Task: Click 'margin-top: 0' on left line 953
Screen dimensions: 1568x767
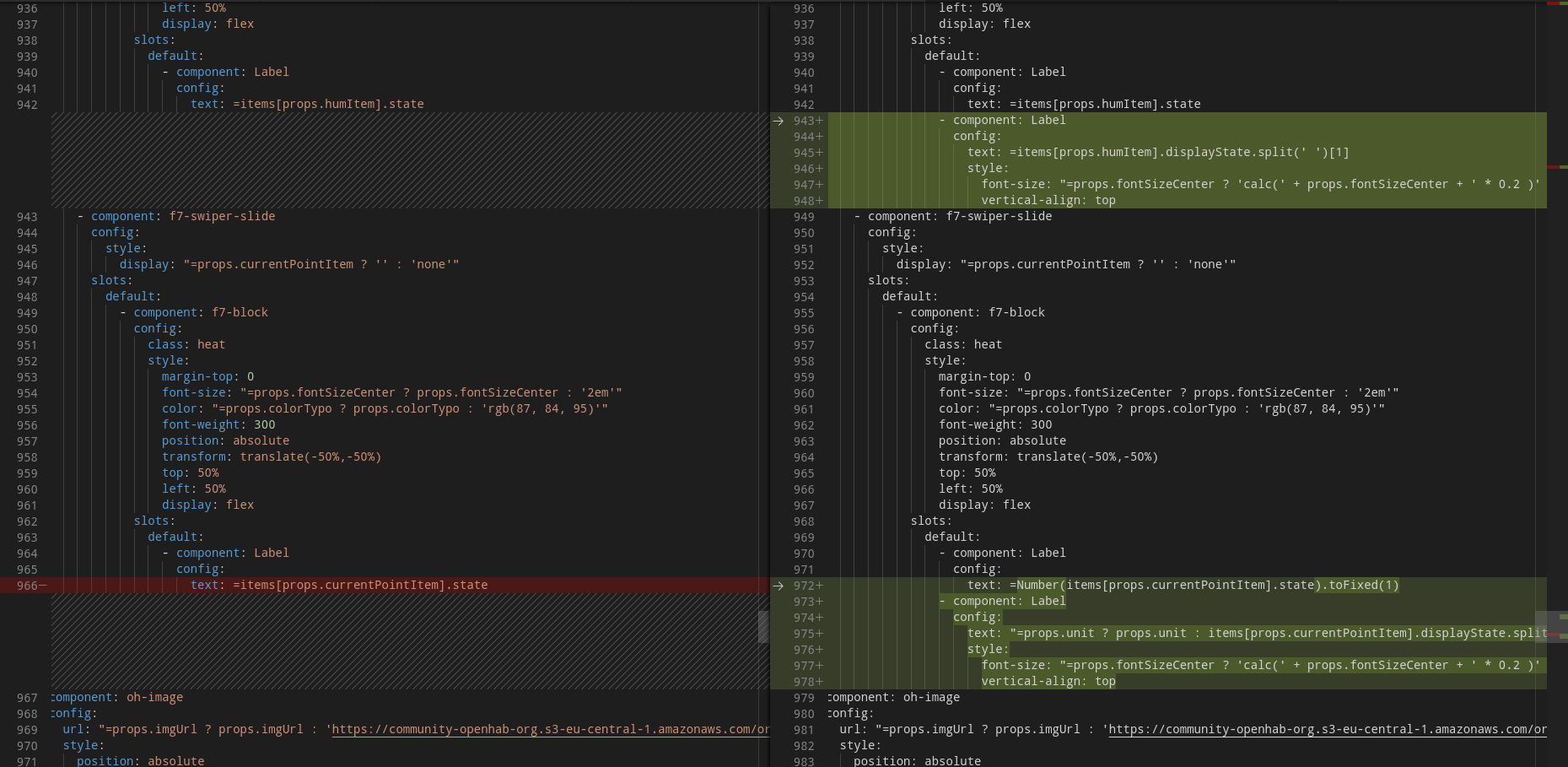Action: coord(208,377)
